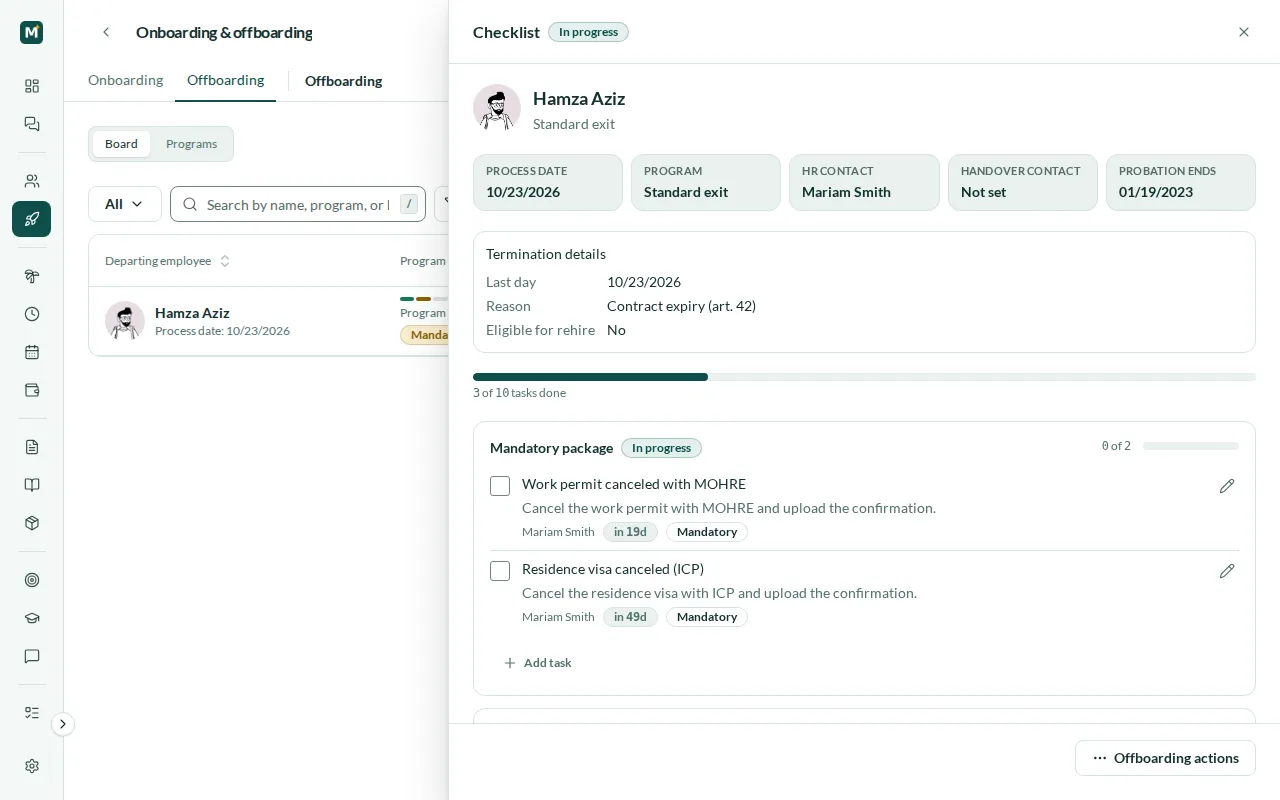The width and height of the screenshot is (1280, 800).
Task: Open the documents file icon in sidebar
Action: tap(32, 447)
